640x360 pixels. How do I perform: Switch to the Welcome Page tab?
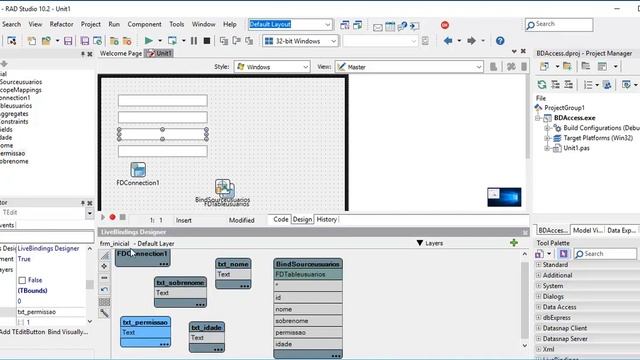(x=121, y=53)
